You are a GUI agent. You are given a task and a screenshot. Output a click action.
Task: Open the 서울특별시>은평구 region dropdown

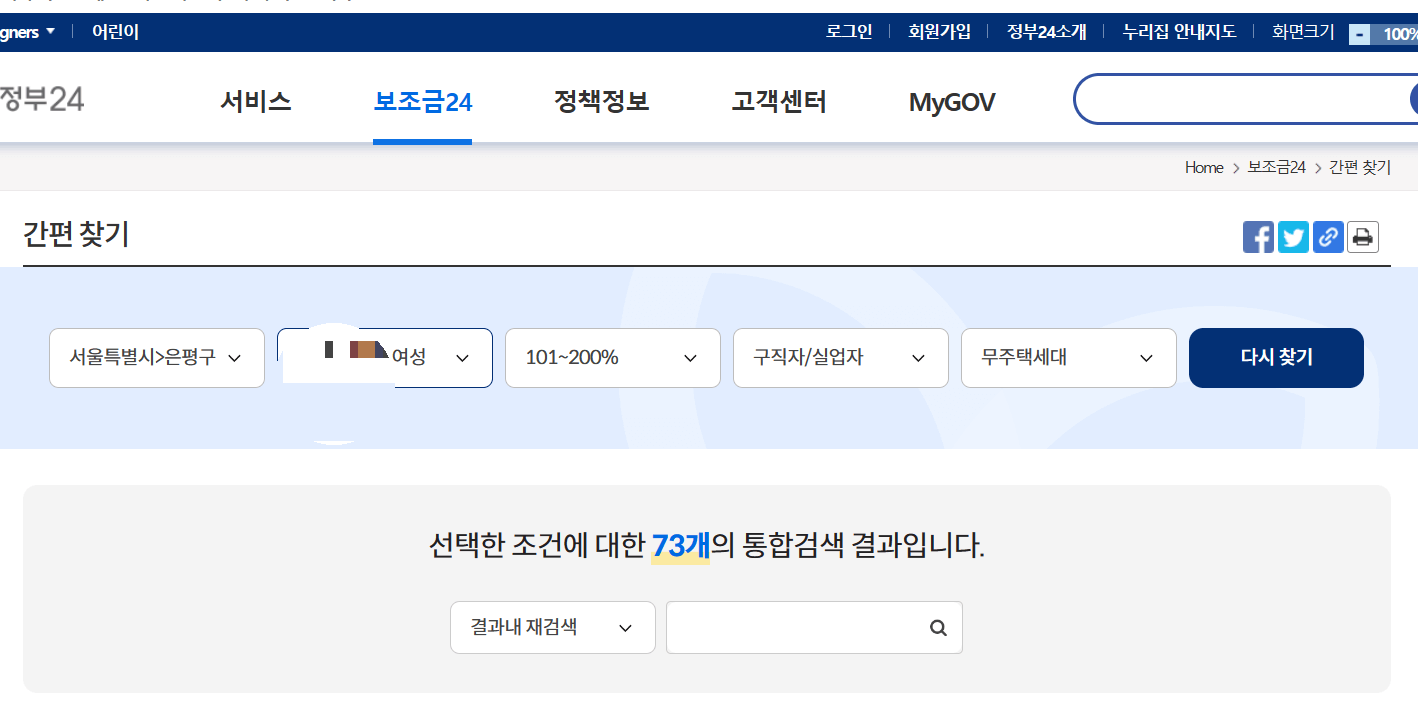pos(156,357)
